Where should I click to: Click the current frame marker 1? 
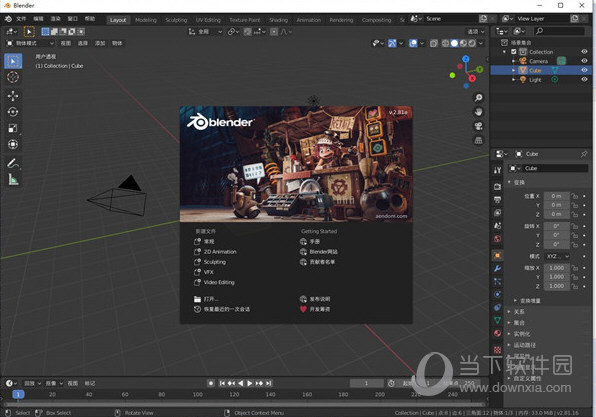(x=18, y=394)
